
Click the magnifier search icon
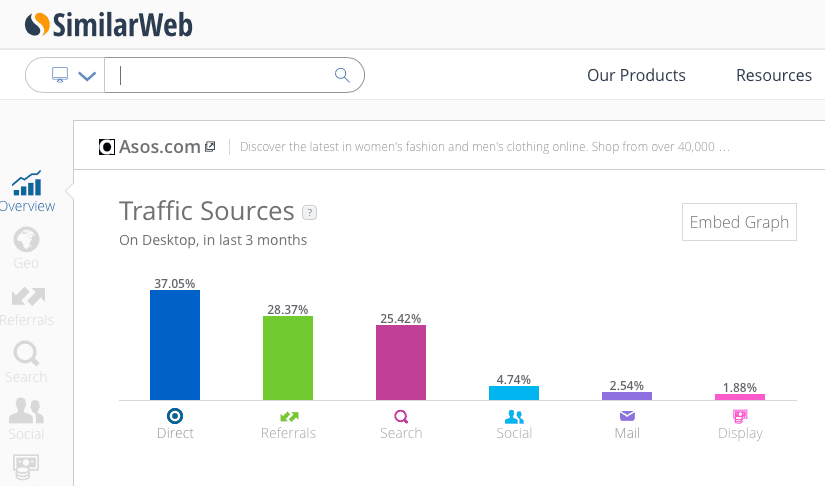[x=342, y=75]
